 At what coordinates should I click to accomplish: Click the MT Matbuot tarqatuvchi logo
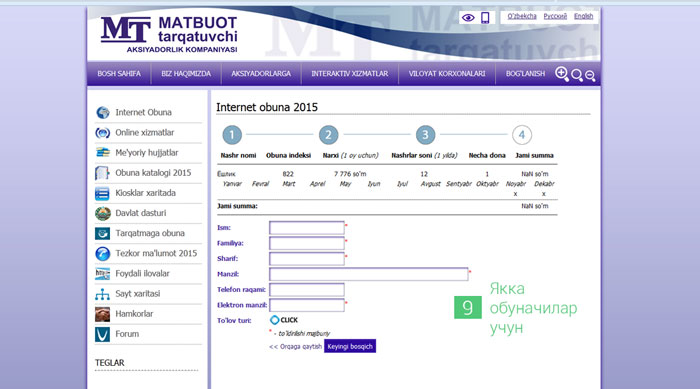point(169,35)
